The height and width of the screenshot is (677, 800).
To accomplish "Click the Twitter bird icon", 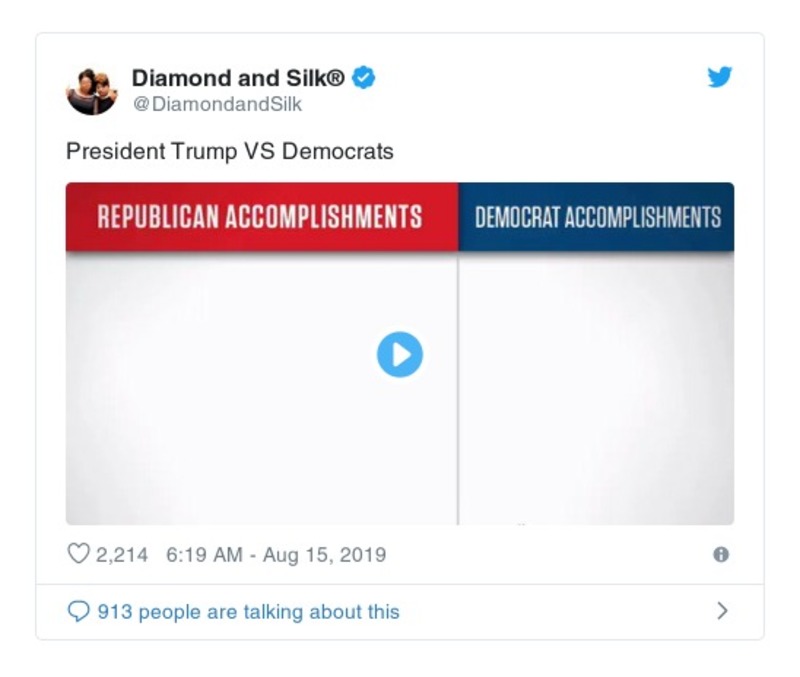I will click(x=719, y=76).
